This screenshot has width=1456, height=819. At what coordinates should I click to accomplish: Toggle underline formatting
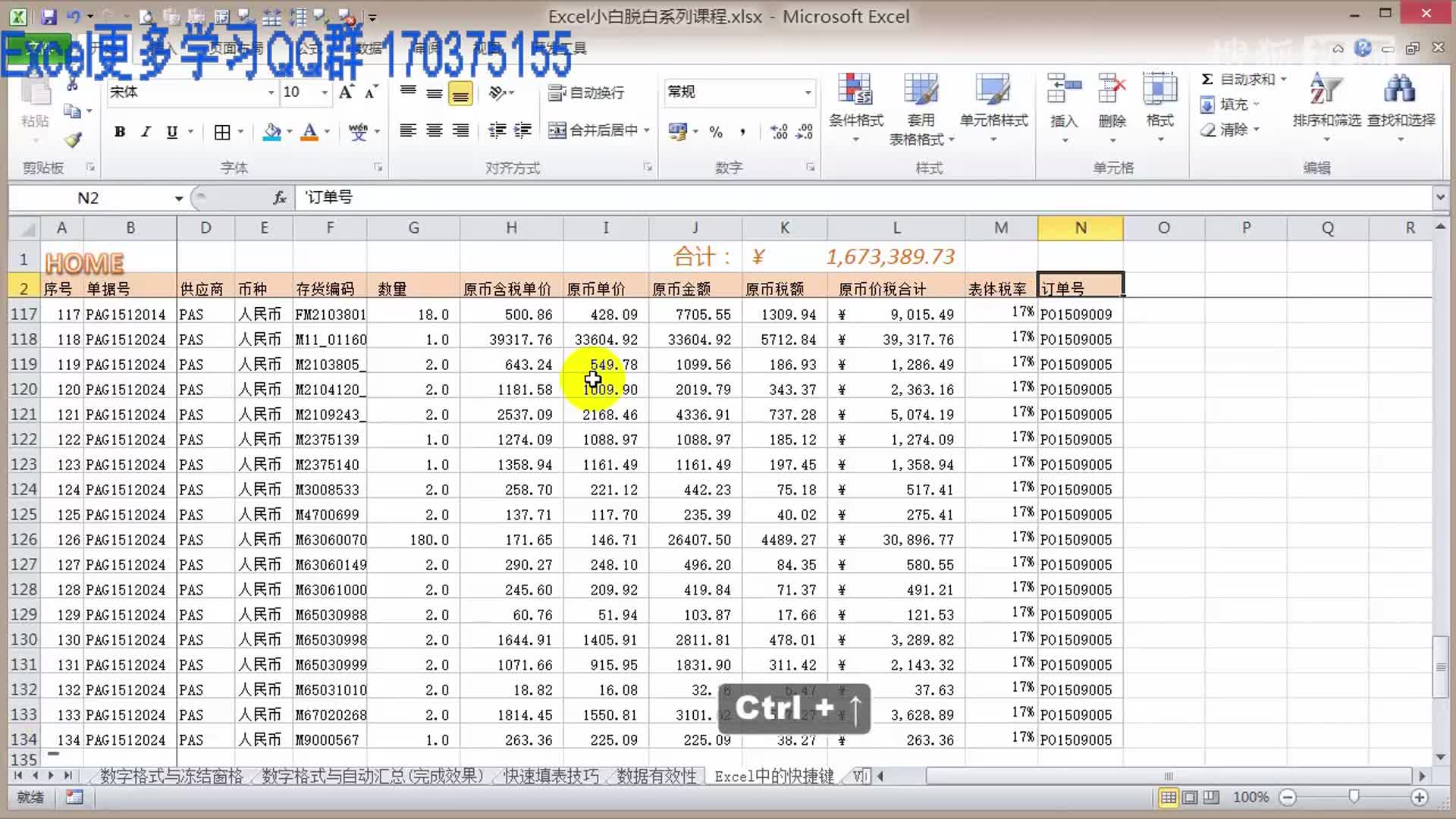(172, 132)
